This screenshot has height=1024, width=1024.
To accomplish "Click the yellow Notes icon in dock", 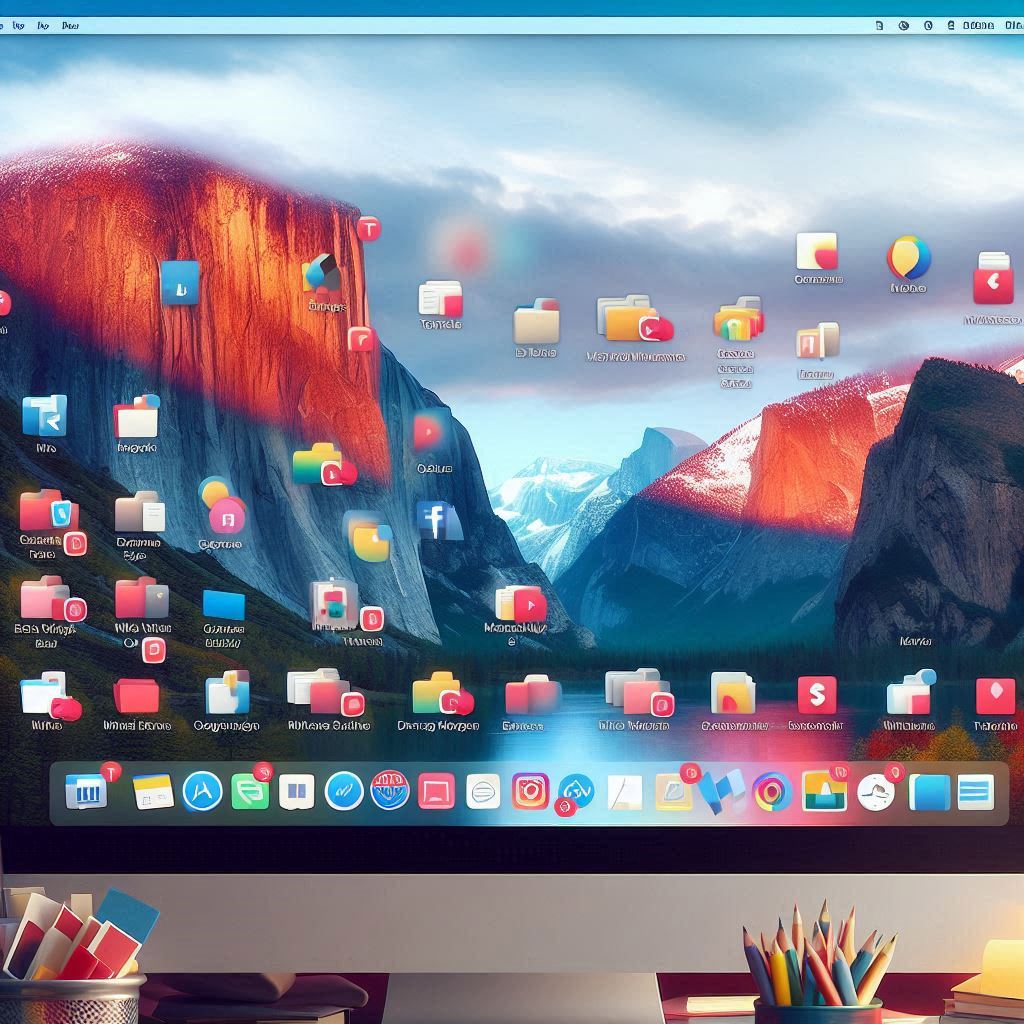I will click(152, 791).
